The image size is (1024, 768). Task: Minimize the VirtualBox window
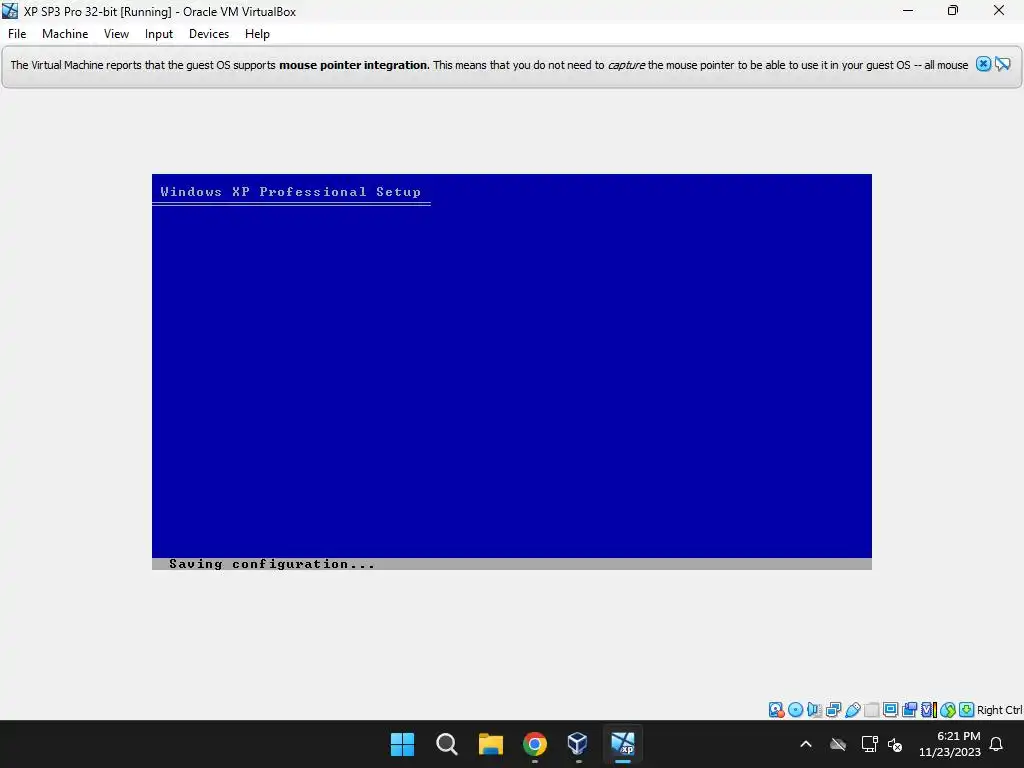tap(908, 10)
